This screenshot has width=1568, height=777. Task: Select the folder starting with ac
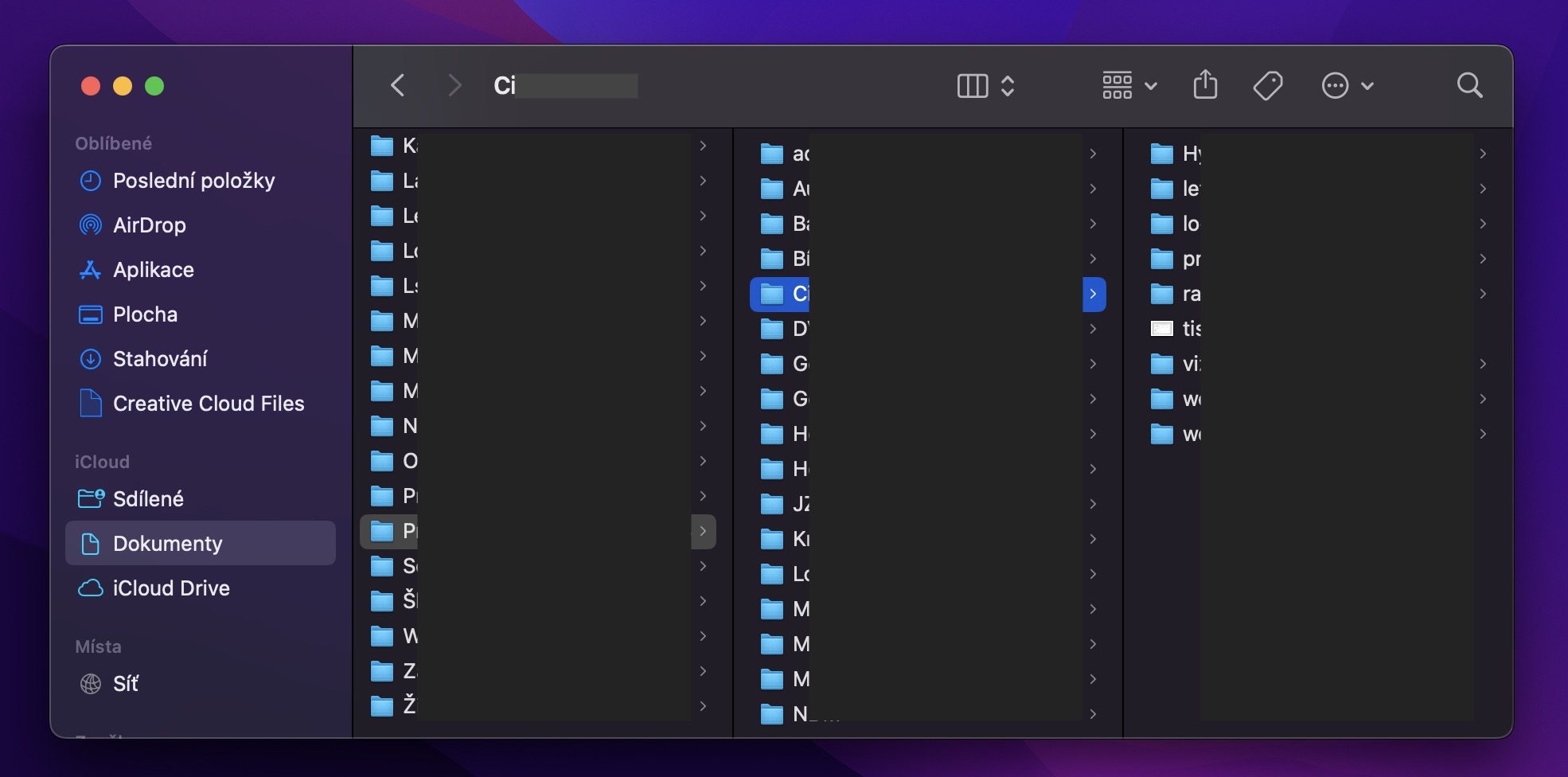pos(928,154)
